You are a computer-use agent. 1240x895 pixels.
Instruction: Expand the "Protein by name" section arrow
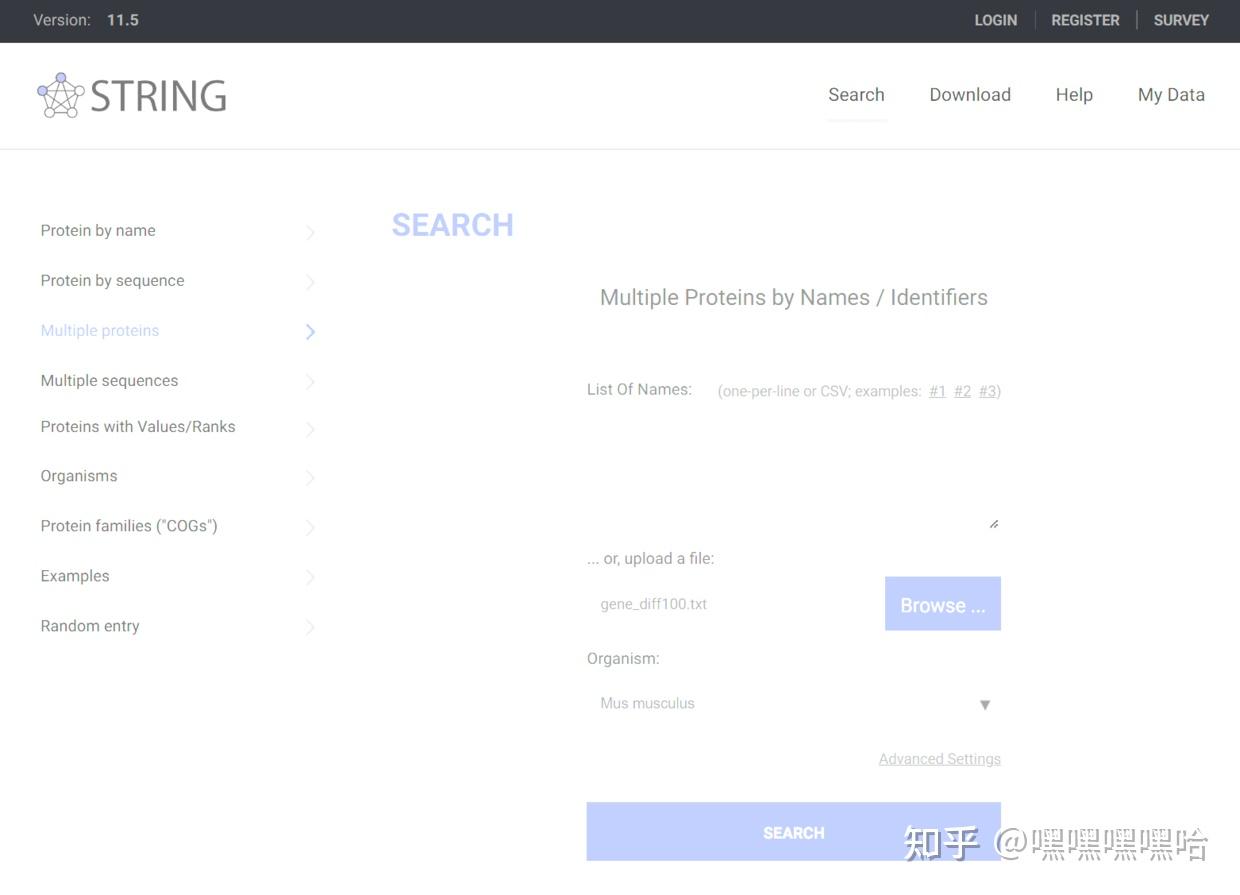310,231
